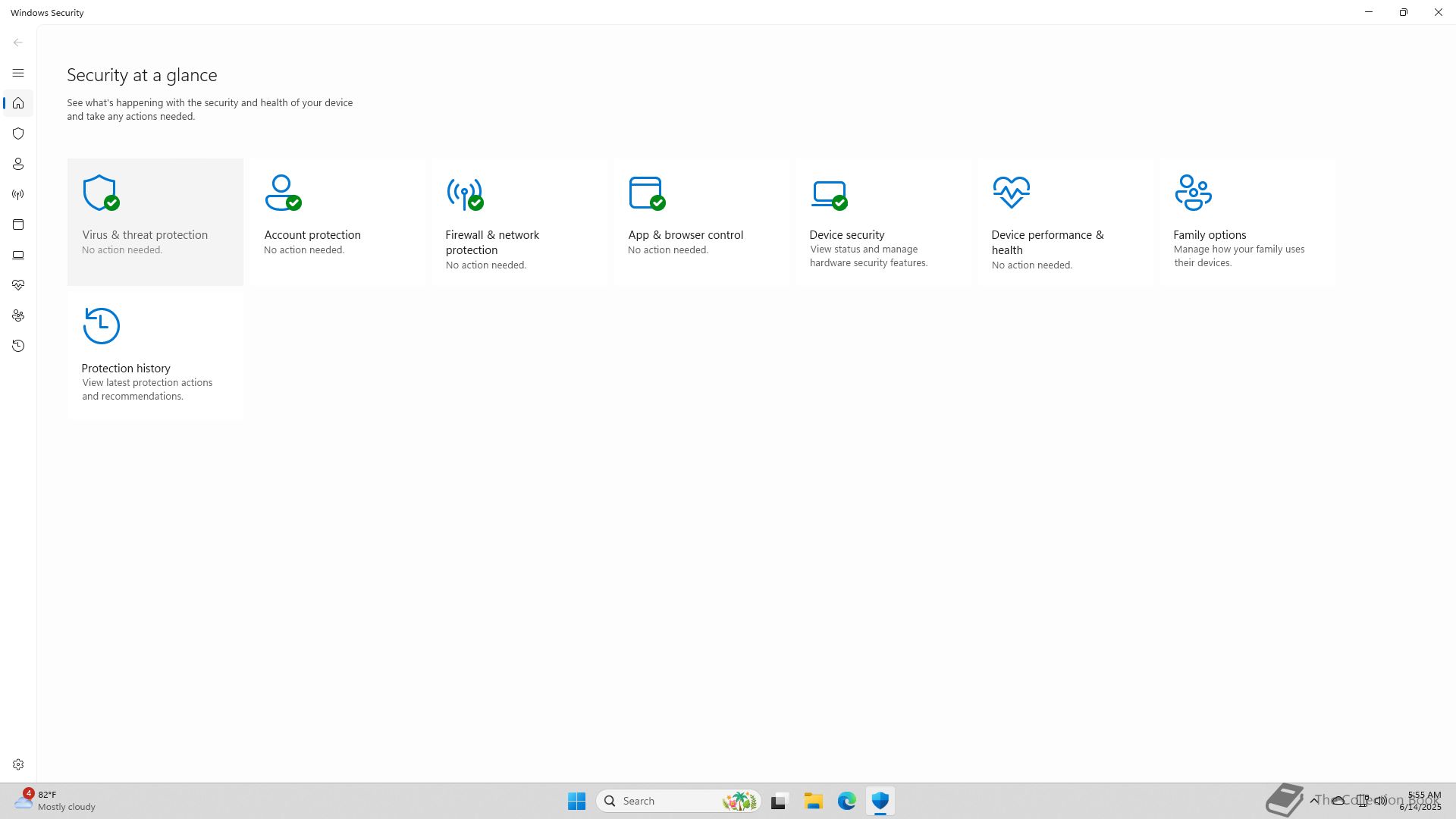
Task: Open Firewall & network antenna icon in sidebar
Action: 18,194
